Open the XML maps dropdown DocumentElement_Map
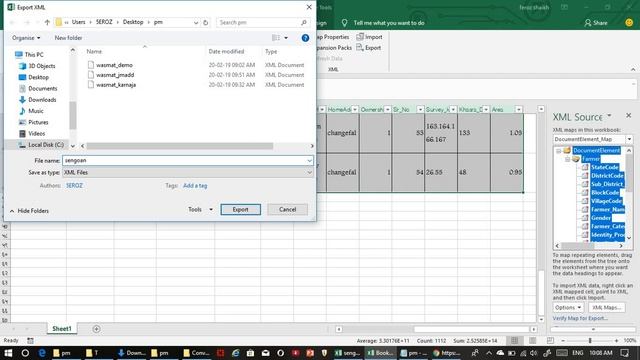 [x=629, y=139]
